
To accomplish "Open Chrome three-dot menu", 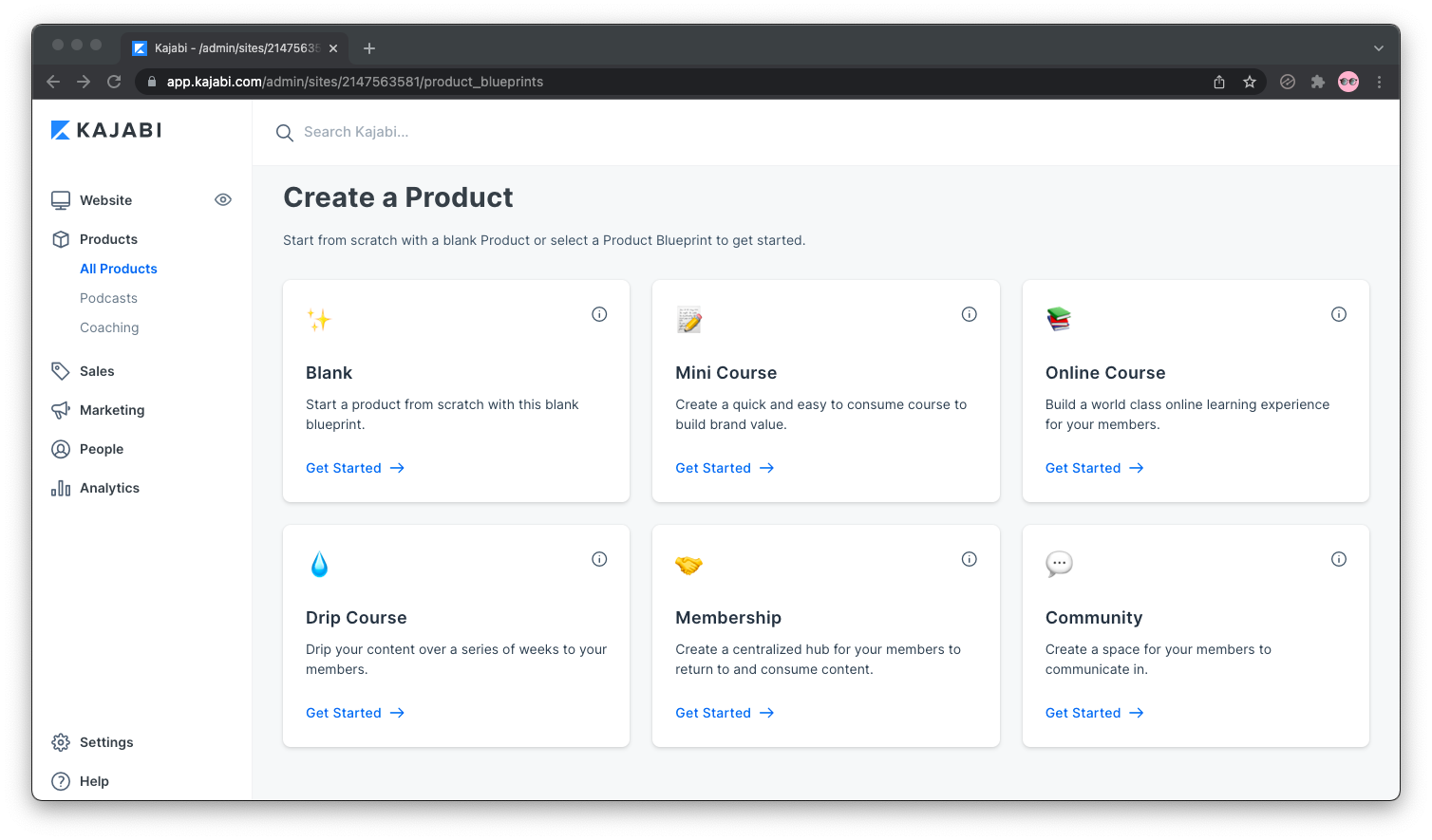I will (x=1379, y=82).
